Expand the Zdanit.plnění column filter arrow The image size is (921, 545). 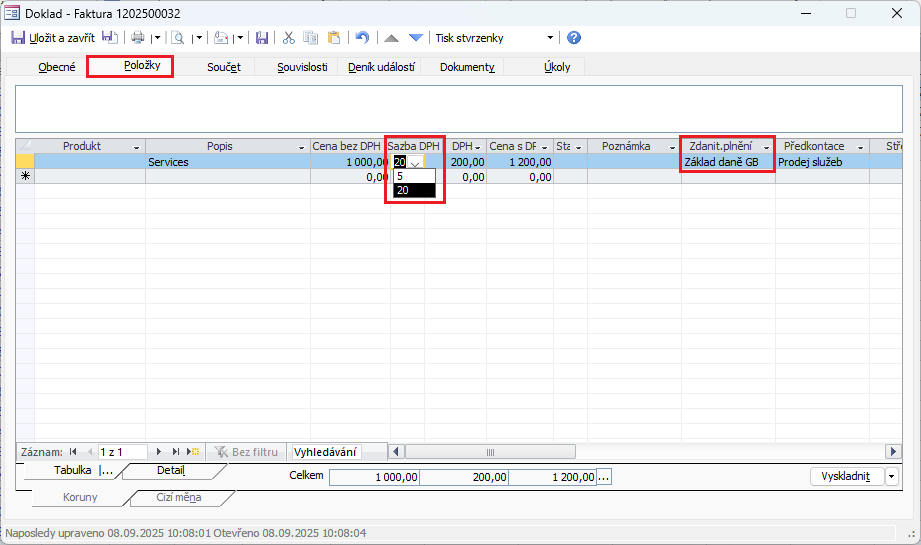pyautogui.click(x=767, y=147)
